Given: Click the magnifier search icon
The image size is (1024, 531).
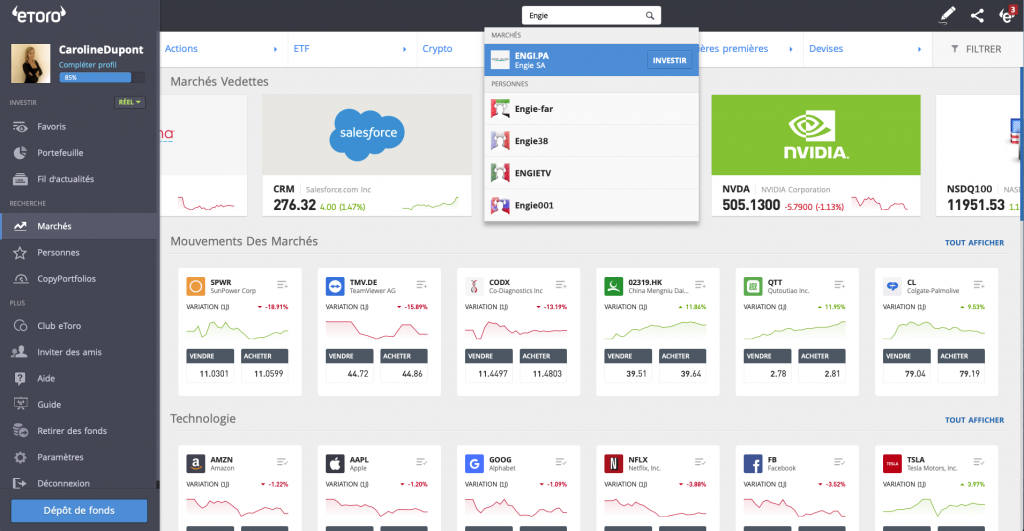Looking at the screenshot, I should pyautogui.click(x=650, y=16).
